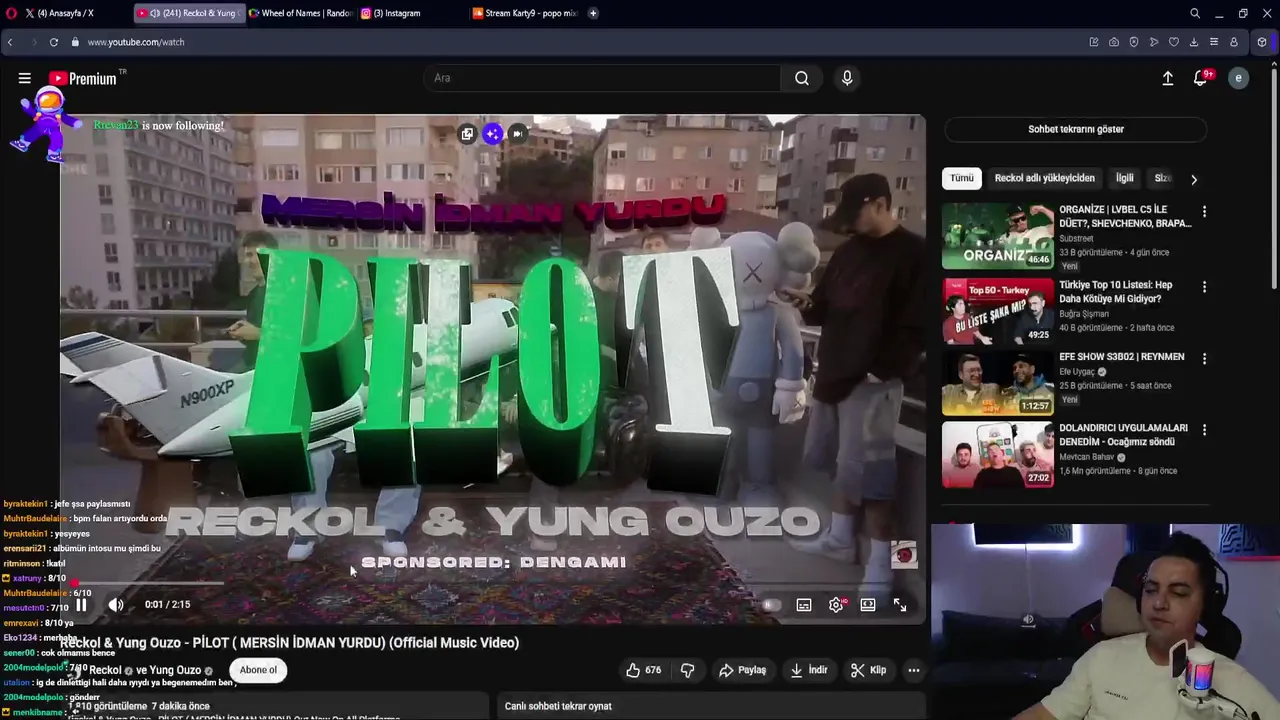Click the search magnifier button

click(x=802, y=78)
